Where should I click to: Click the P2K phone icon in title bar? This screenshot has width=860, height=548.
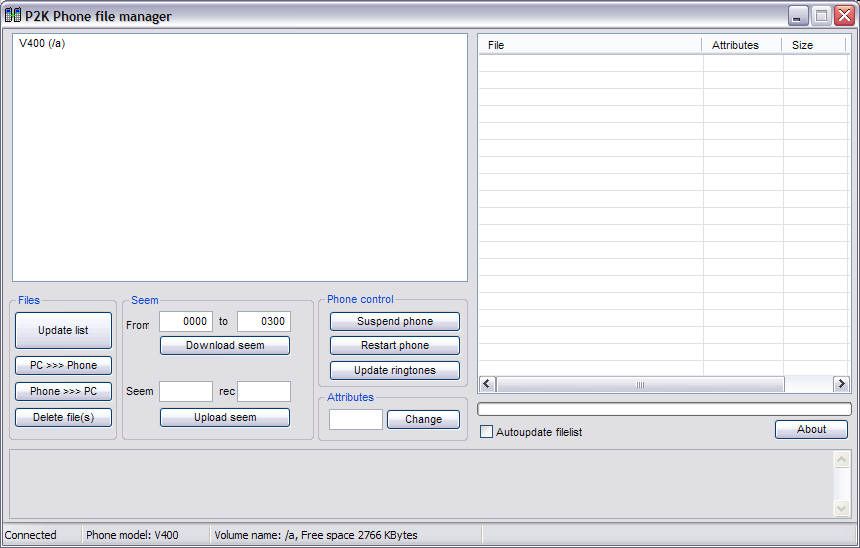(x=13, y=15)
